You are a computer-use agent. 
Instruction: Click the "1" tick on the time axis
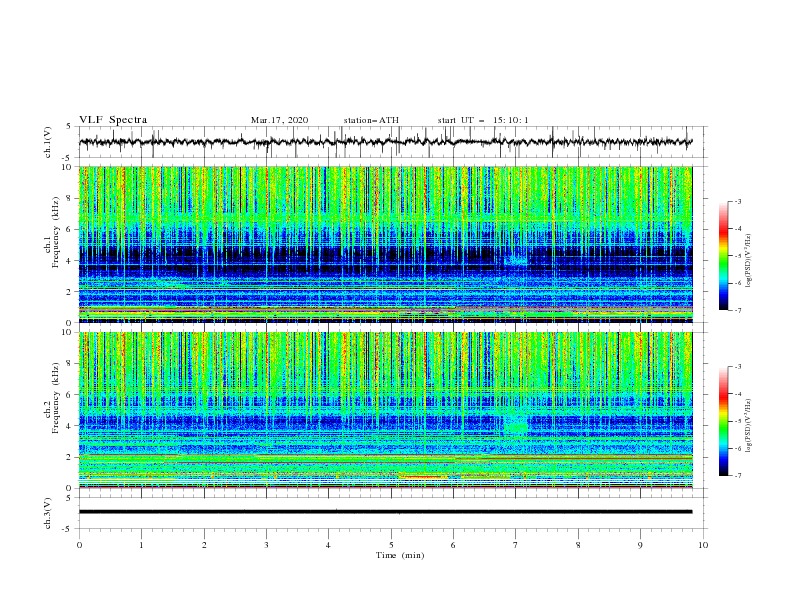coord(141,545)
